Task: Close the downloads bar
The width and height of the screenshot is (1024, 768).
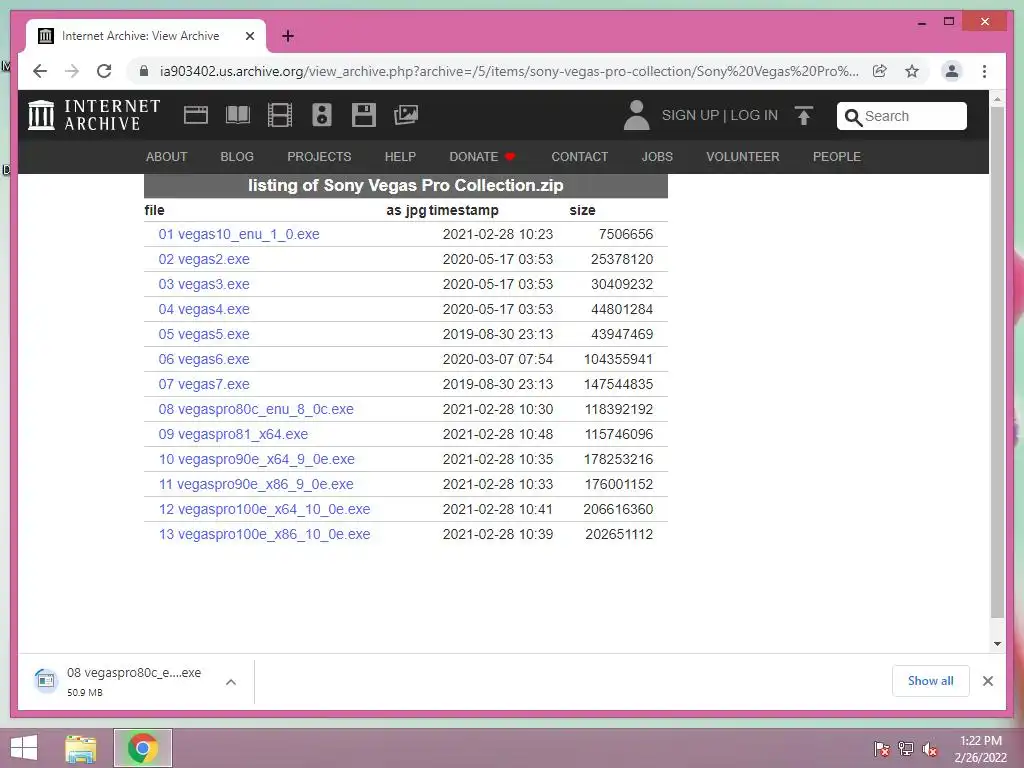Action: click(987, 681)
